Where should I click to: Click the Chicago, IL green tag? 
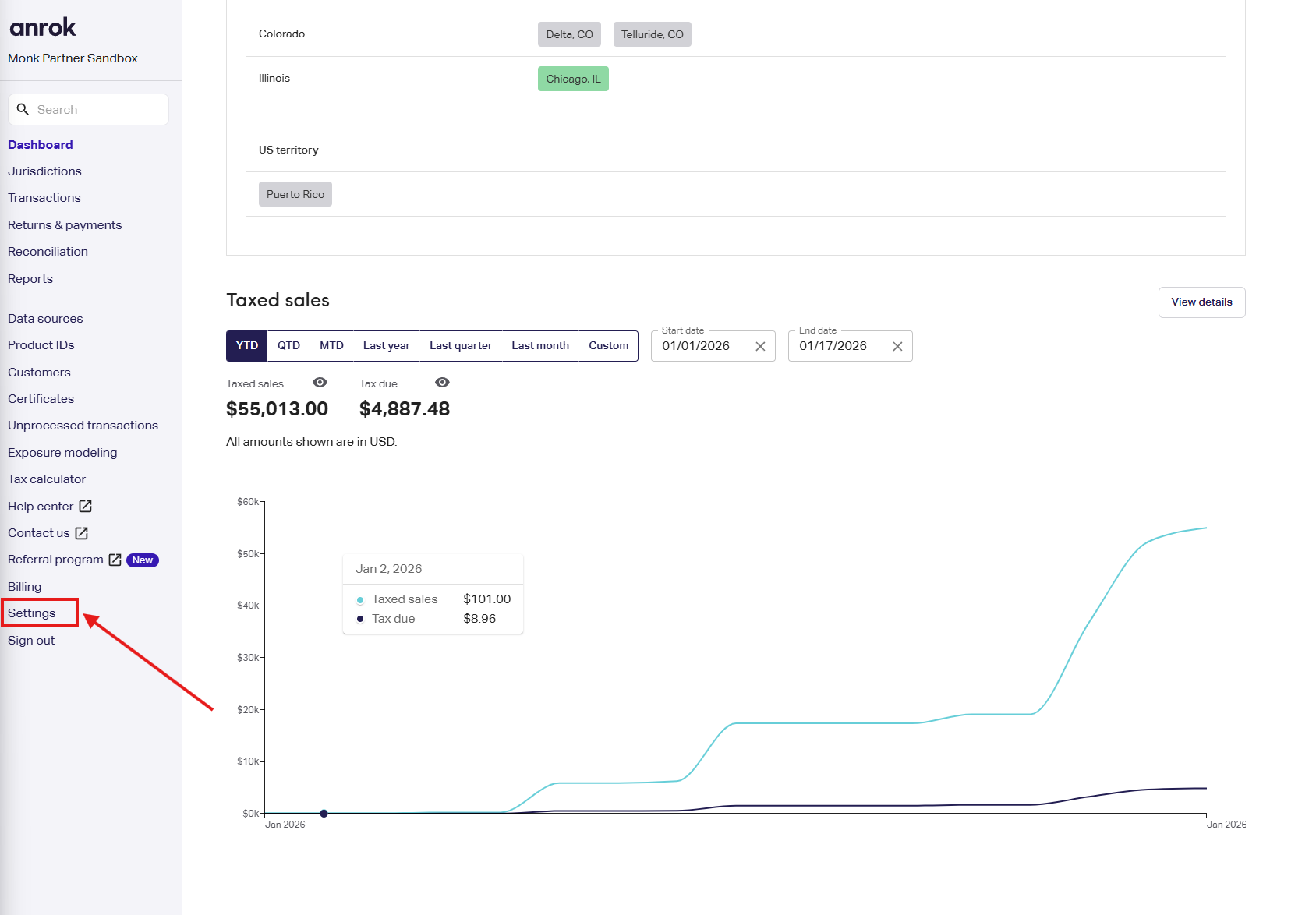coord(573,79)
